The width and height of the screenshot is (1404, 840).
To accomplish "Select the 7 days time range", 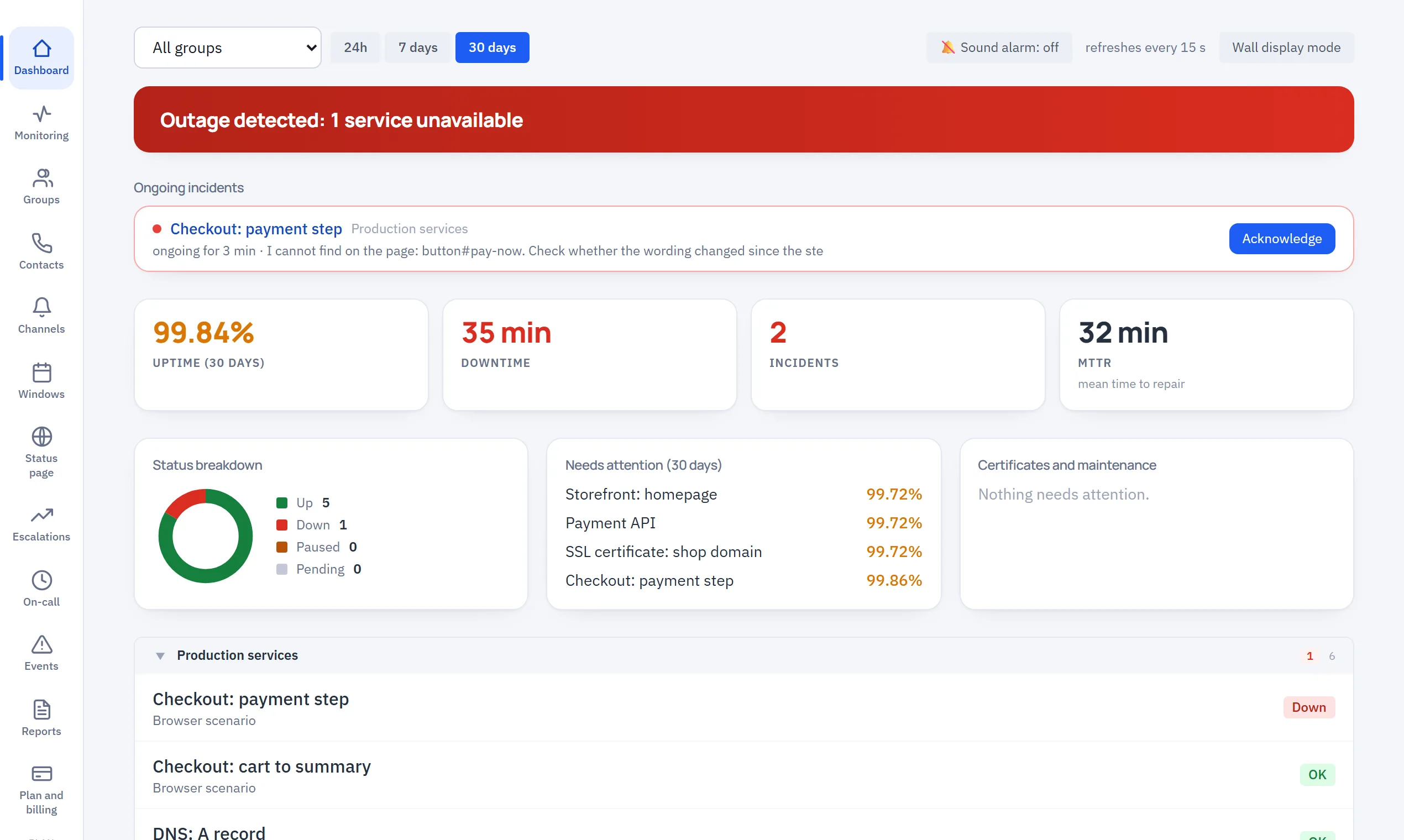I will click(x=418, y=48).
